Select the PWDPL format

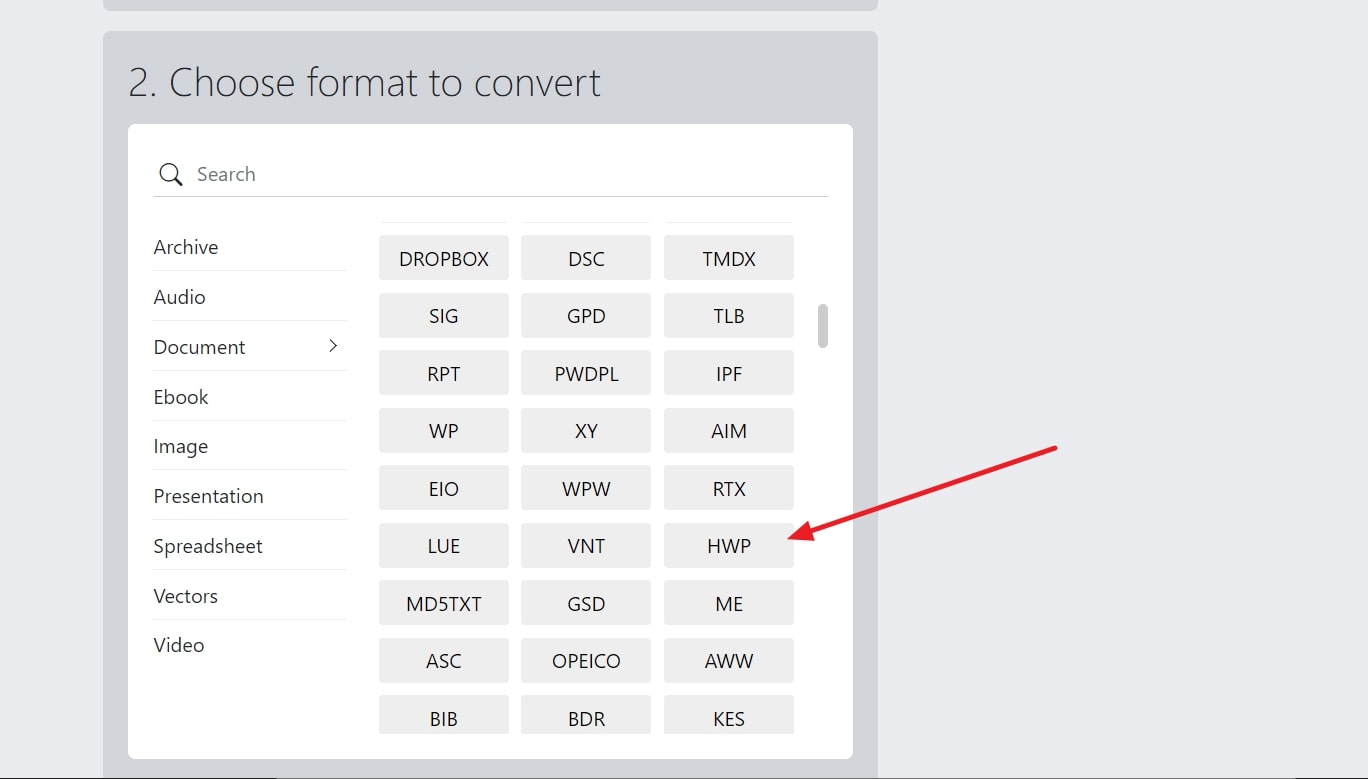click(585, 372)
